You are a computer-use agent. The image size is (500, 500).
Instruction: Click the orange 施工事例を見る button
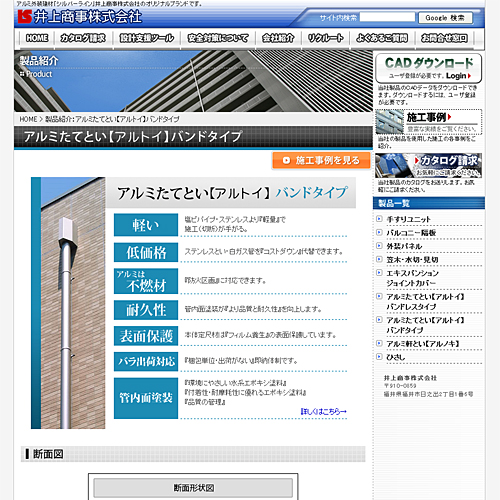point(321,161)
